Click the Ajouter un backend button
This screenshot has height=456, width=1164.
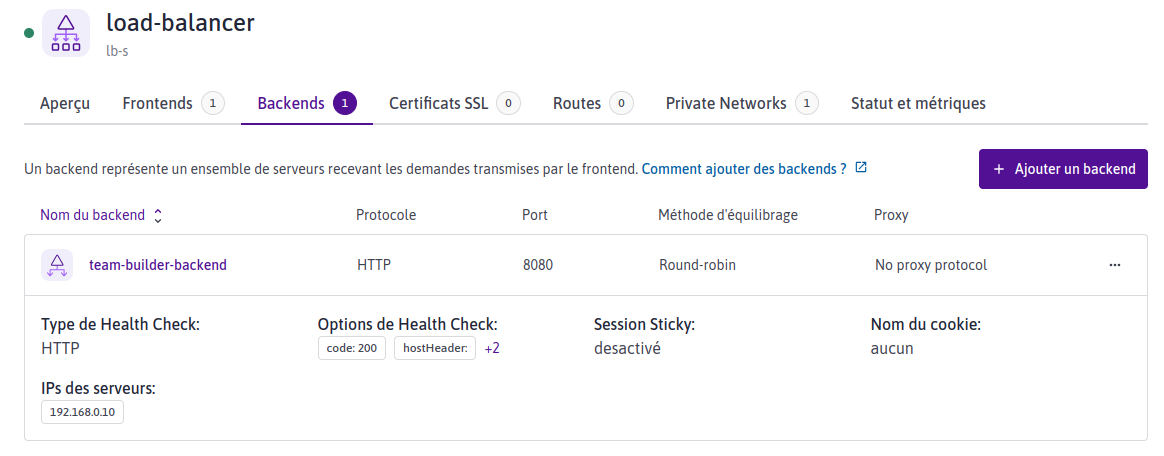pyautogui.click(x=1063, y=169)
